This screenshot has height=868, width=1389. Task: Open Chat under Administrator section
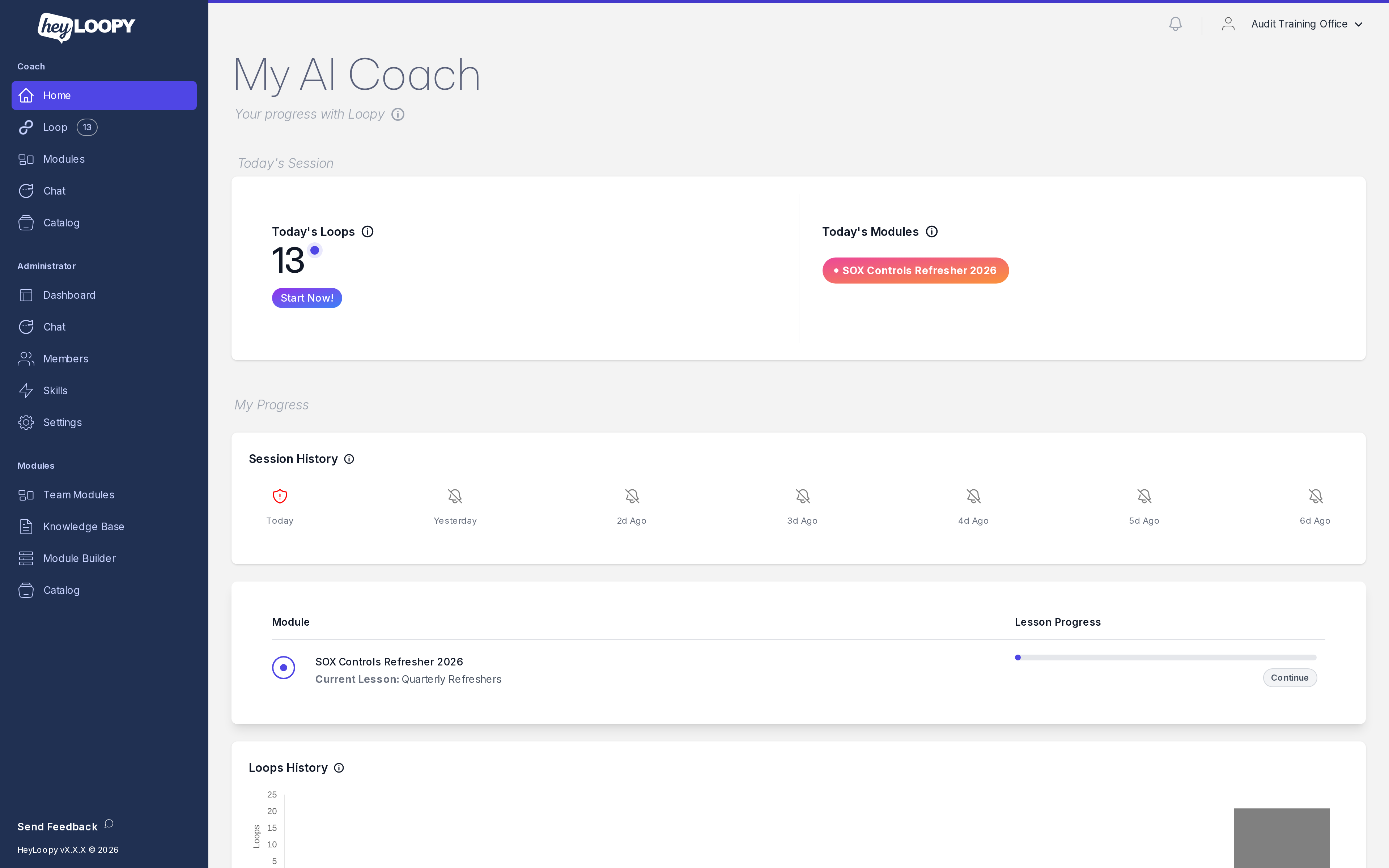(x=104, y=327)
